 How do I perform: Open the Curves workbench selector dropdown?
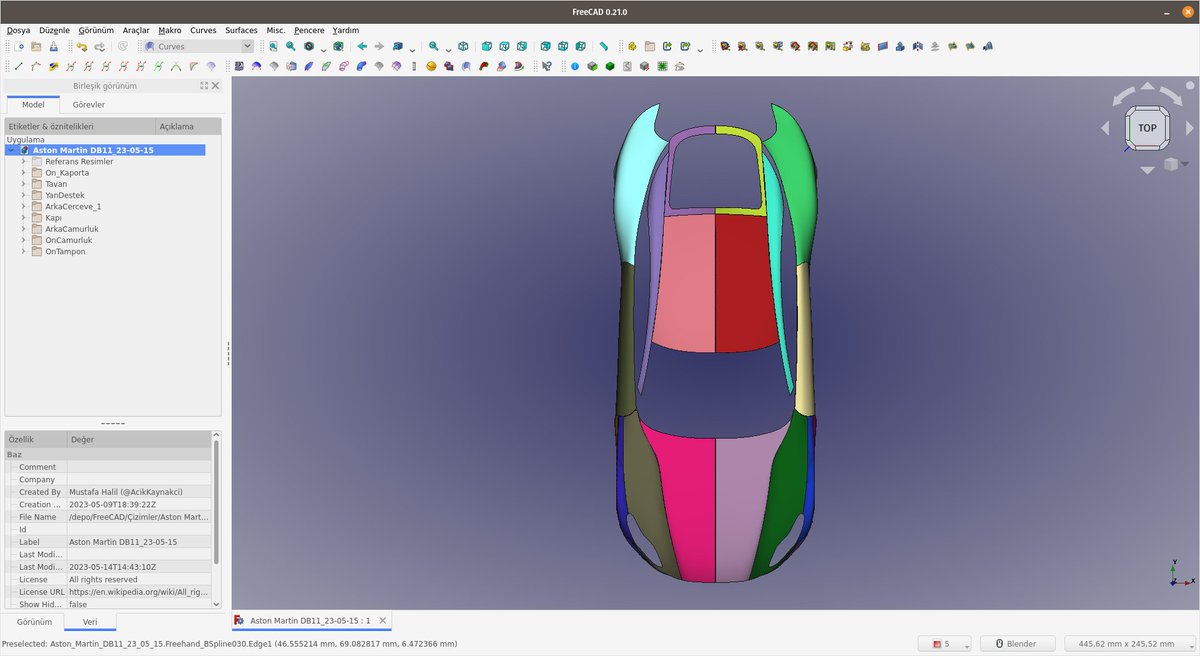199,46
